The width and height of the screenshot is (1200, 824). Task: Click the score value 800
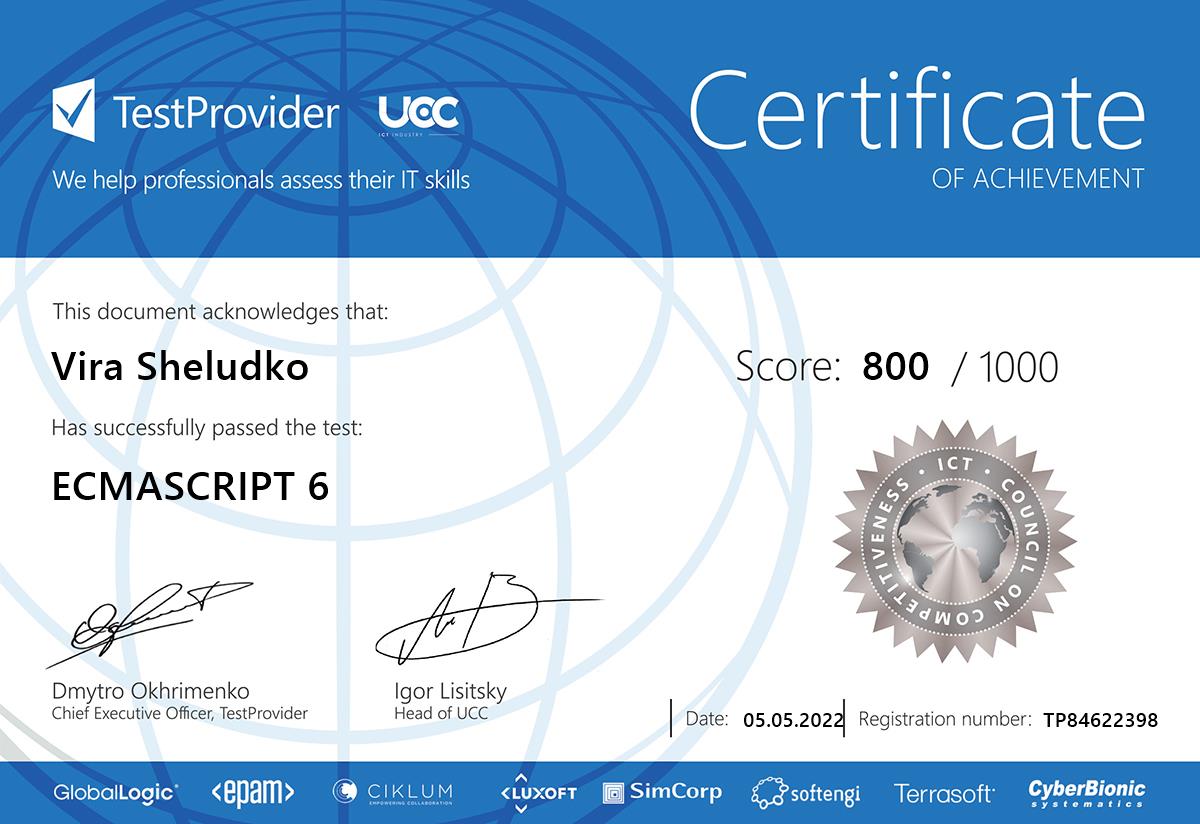pyautogui.click(x=895, y=367)
